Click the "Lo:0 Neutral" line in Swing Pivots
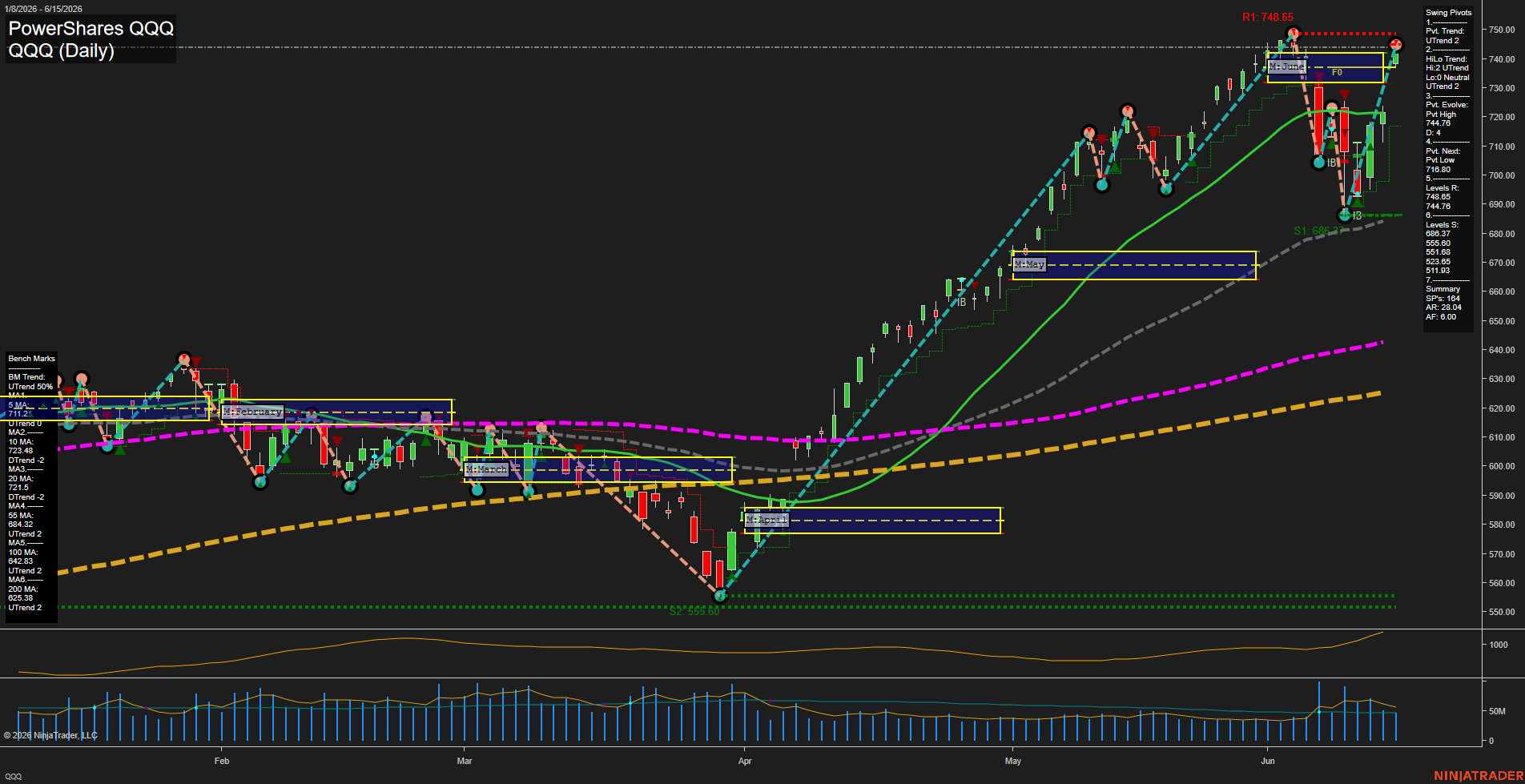 coord(1448,78)
